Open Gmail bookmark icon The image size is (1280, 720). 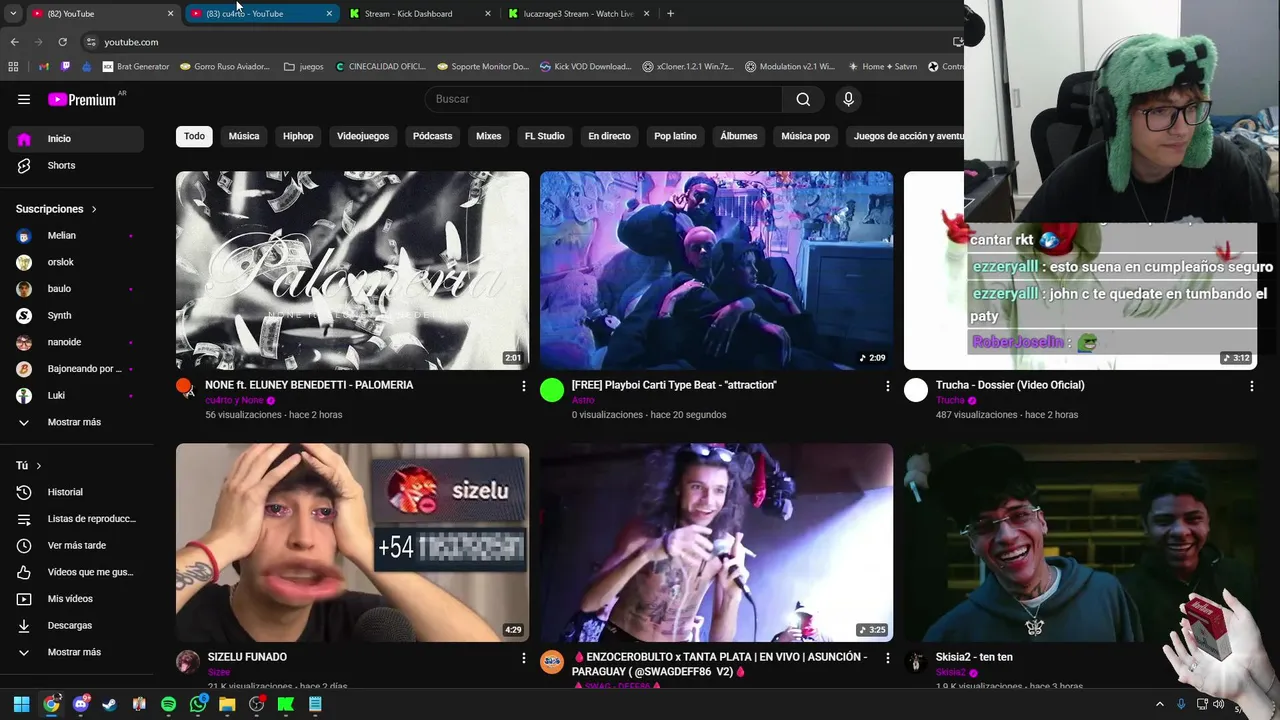pyautogui.click(x=44, y=67)
